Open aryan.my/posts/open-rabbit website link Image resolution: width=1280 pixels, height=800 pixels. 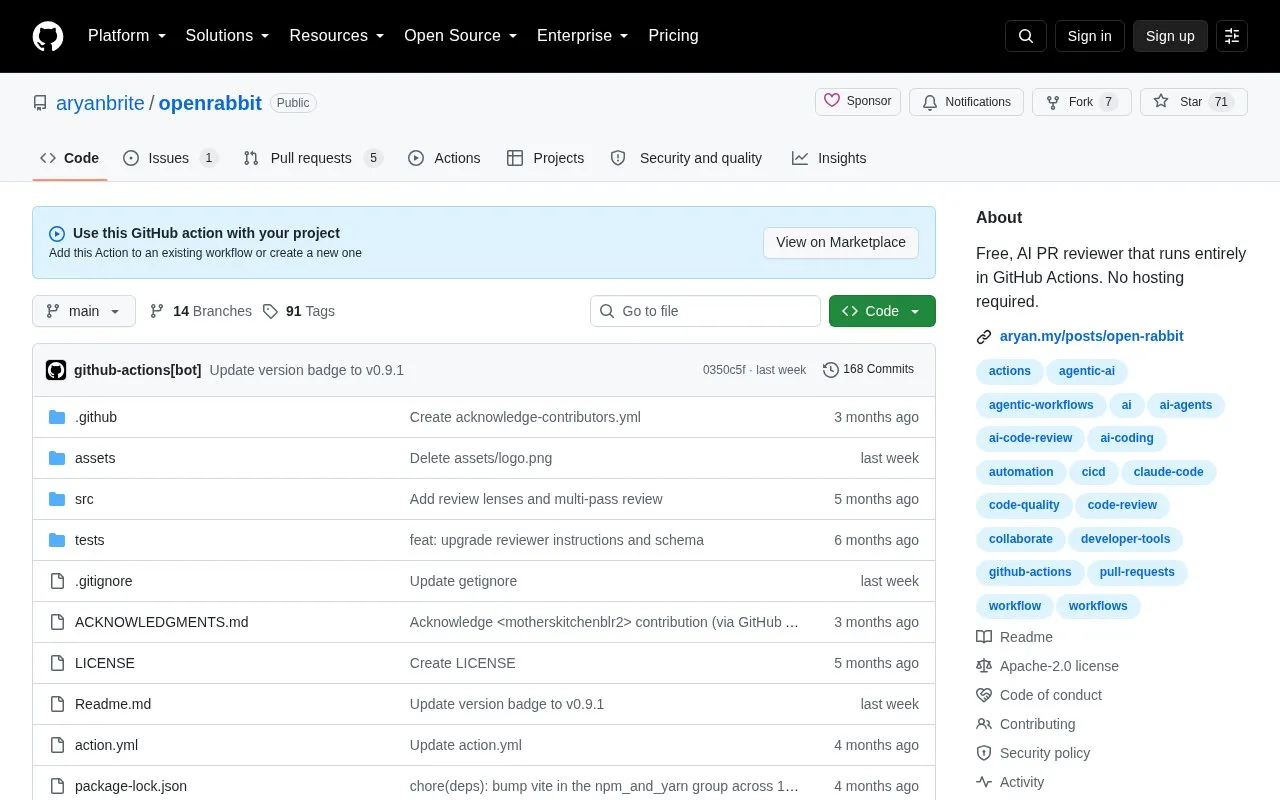(x=1092, y=336)
